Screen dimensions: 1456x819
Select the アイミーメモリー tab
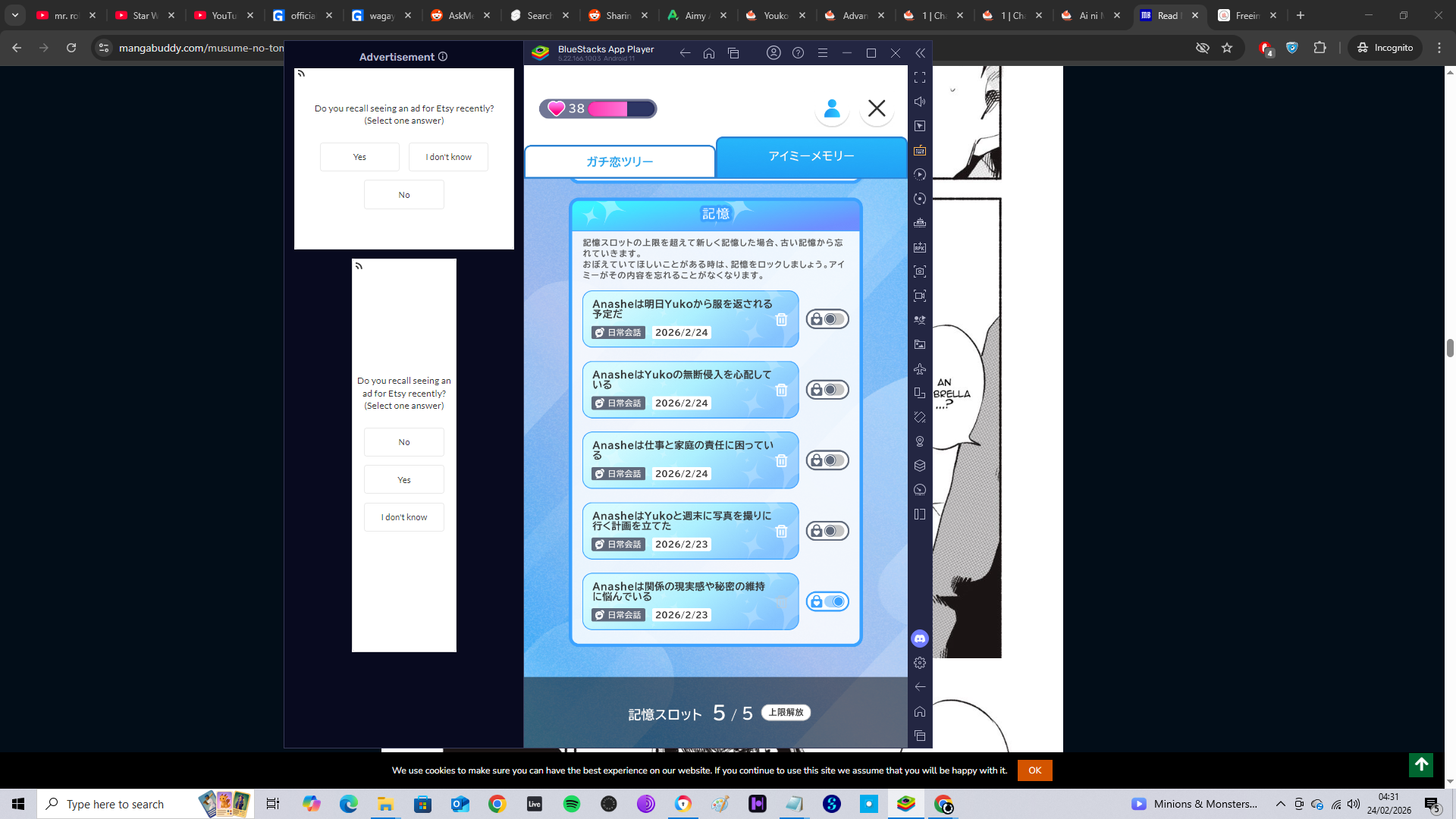tap(811, 155)
